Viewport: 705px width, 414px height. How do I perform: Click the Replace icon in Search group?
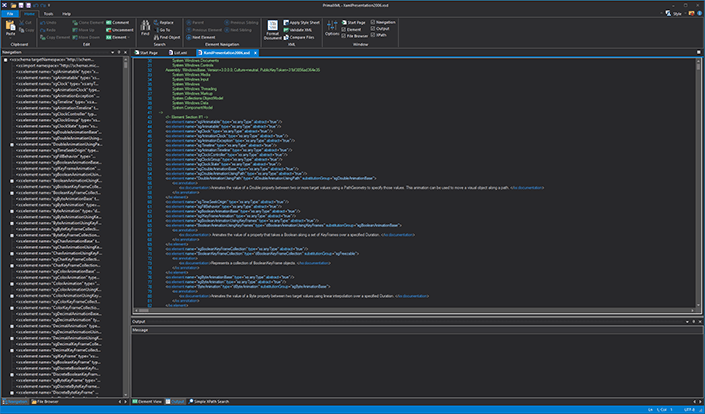coord(156,22)
